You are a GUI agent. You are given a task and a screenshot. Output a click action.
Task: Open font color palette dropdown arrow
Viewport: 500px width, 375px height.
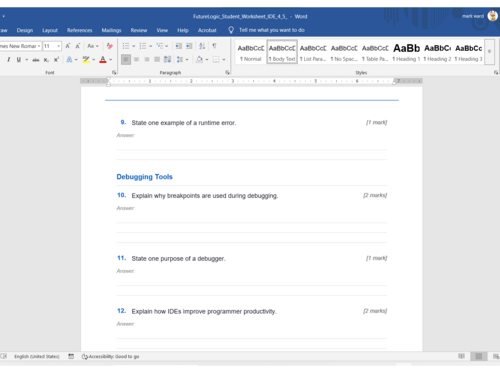(x=111, y=60)
